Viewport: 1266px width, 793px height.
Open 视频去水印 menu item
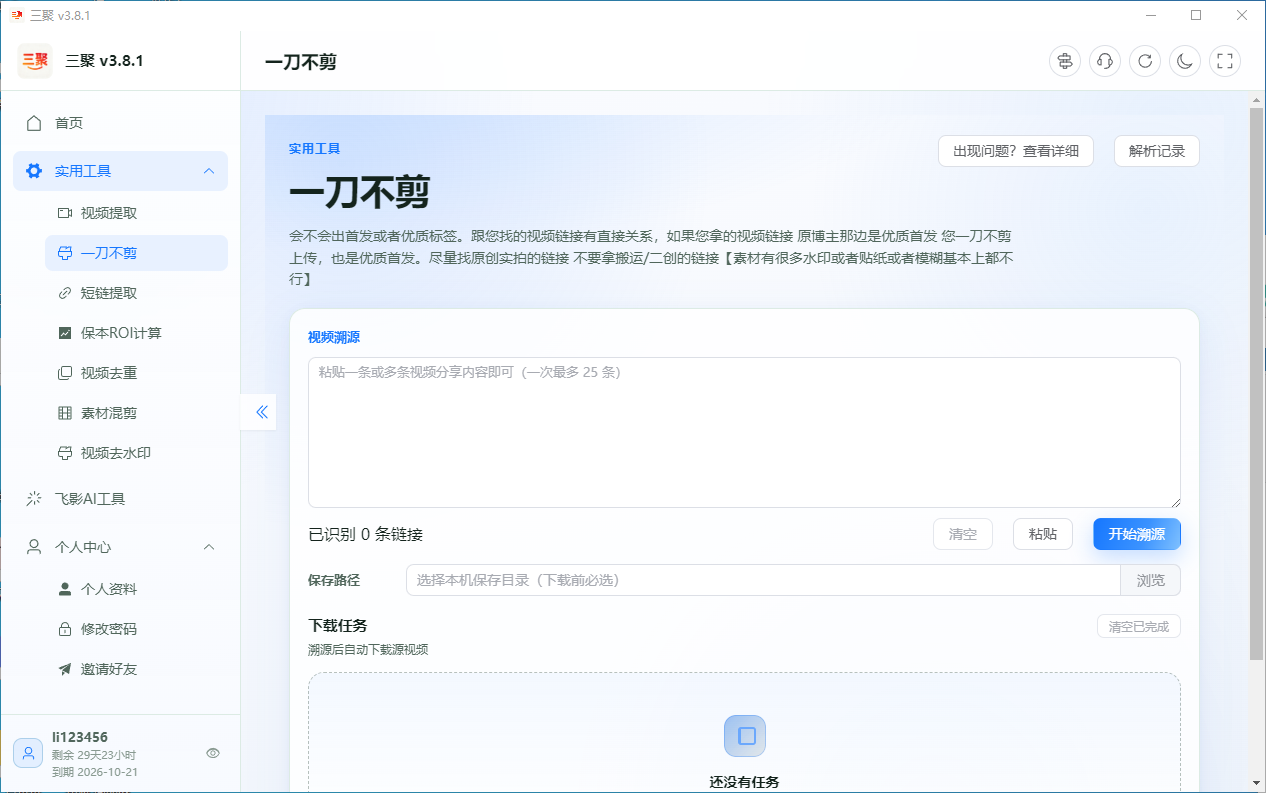click(x=136, y=453)
